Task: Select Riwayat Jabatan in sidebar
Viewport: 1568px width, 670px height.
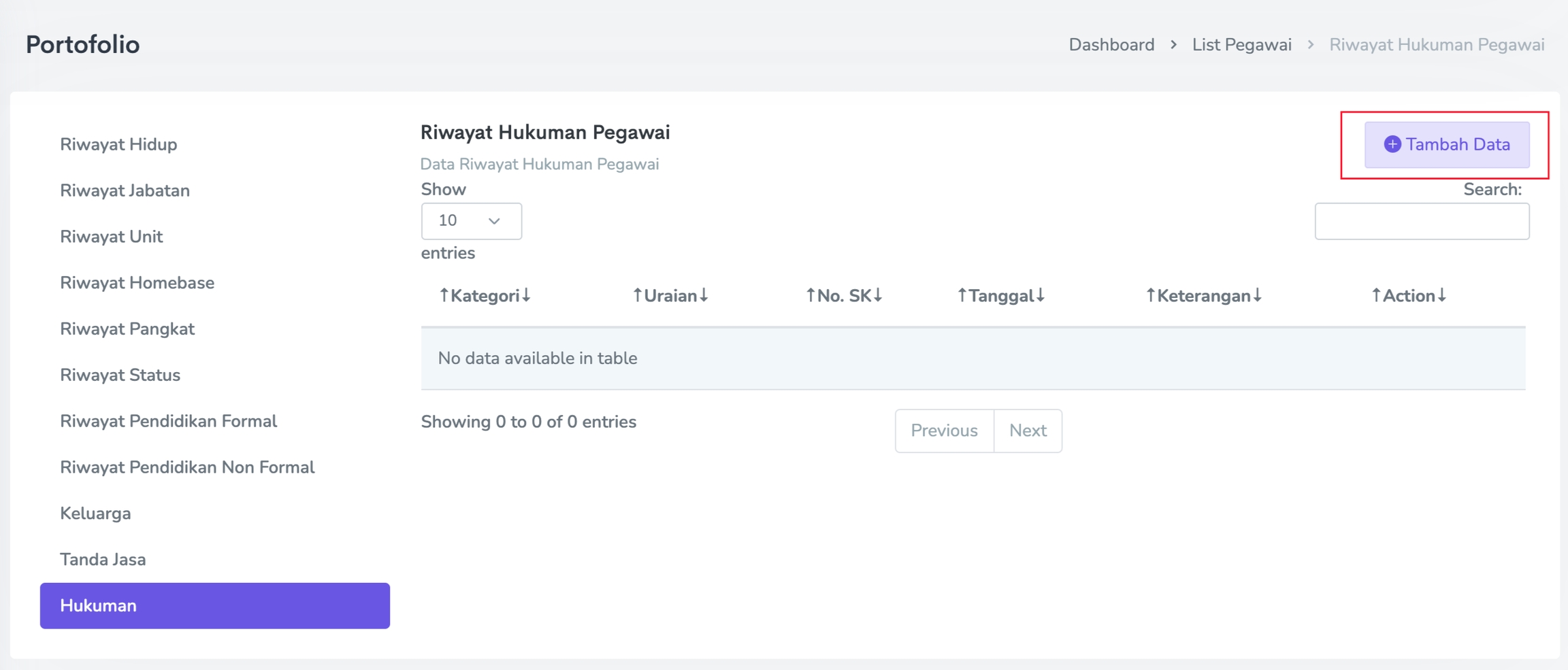Action: 125,190
